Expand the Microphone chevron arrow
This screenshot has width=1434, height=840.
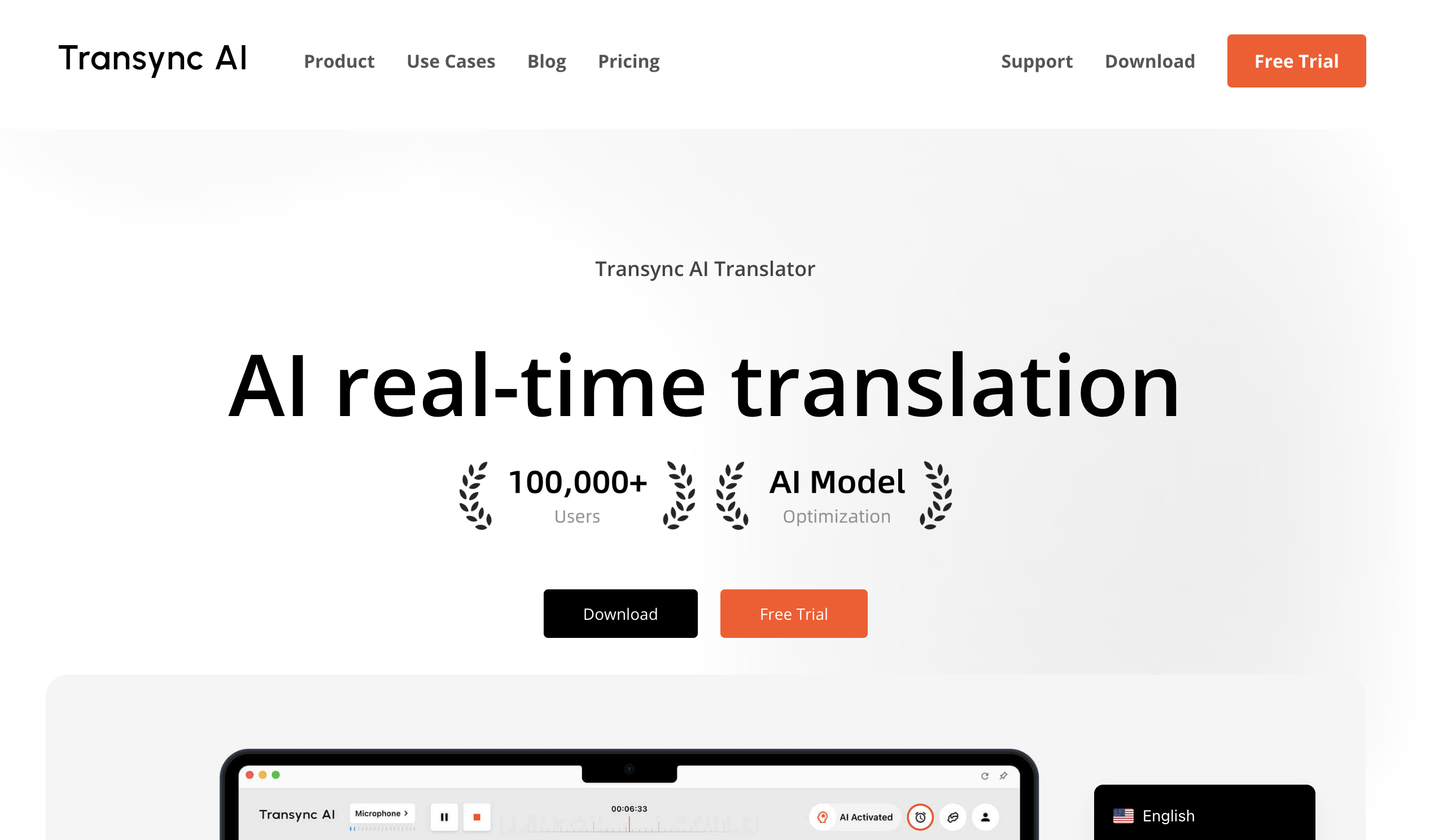(x=406, y=813)
